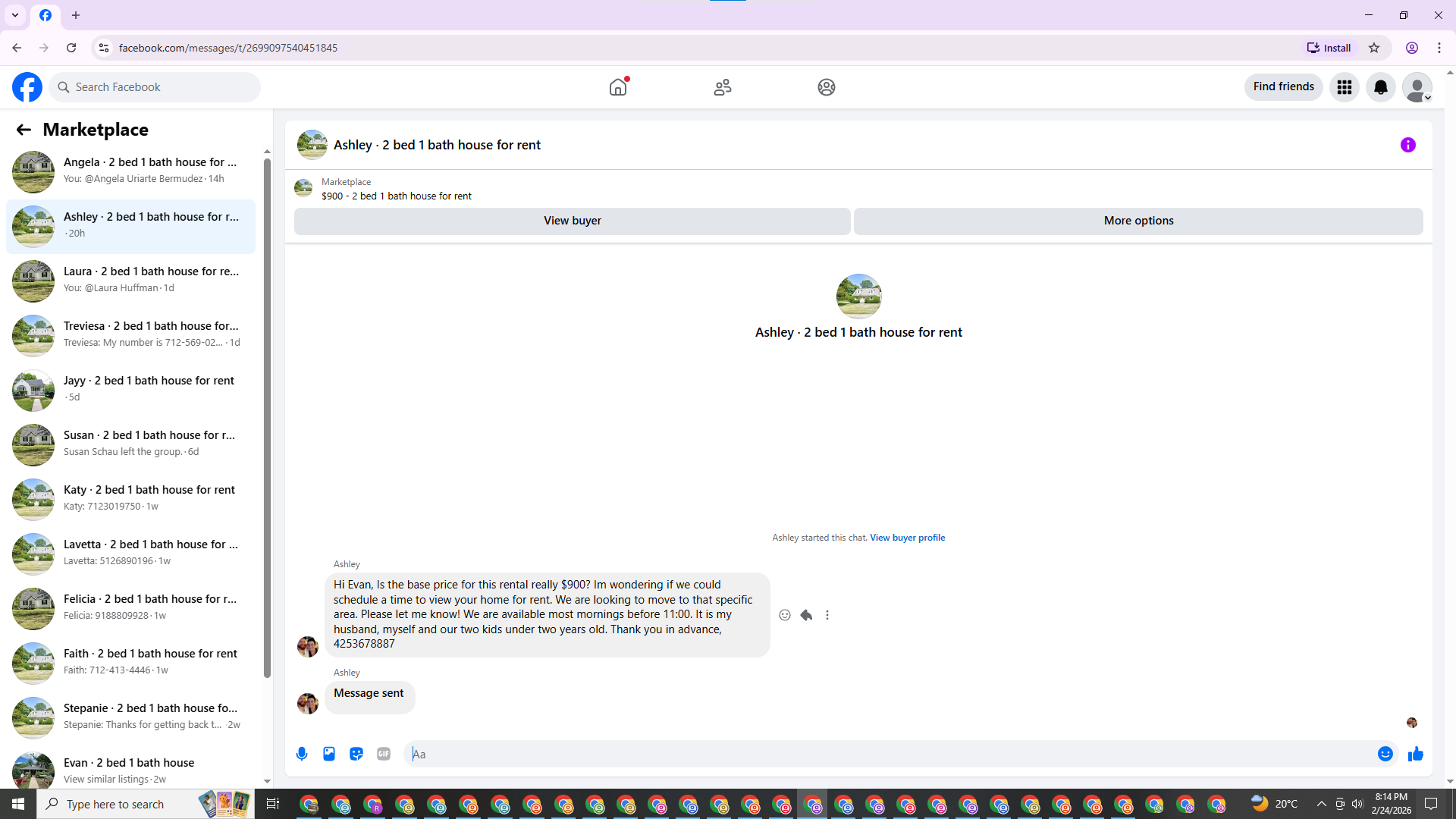Expand the browser tab search chevron

15,15
